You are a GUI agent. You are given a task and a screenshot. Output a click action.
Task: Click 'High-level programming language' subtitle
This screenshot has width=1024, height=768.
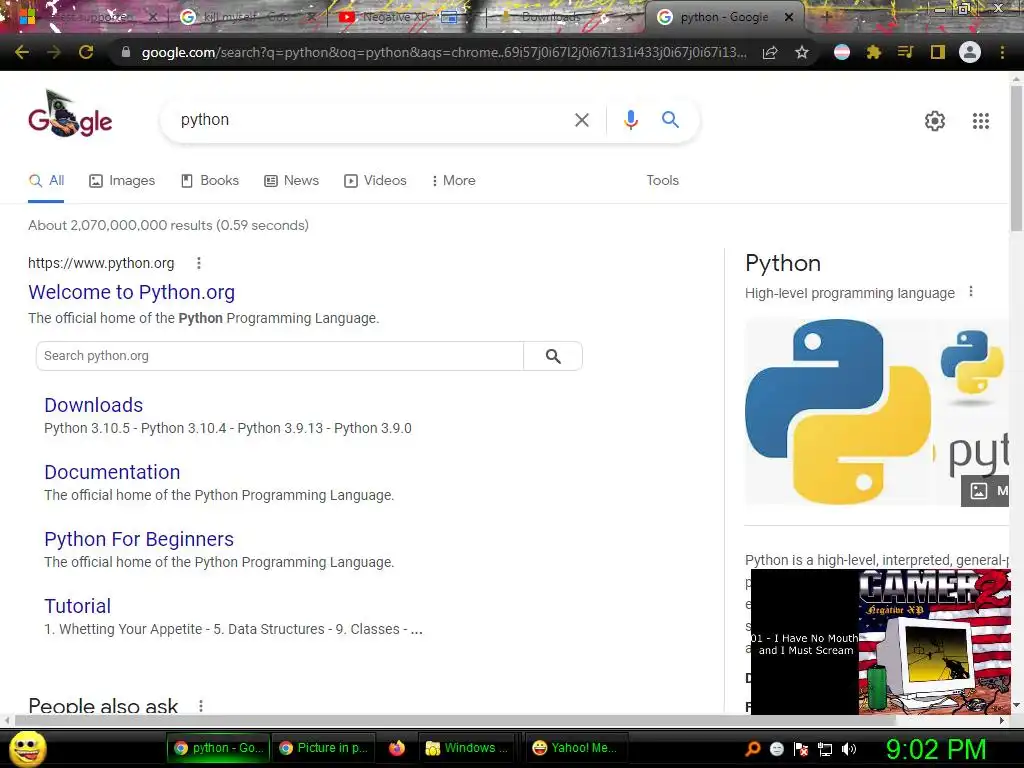pos(850,293)
